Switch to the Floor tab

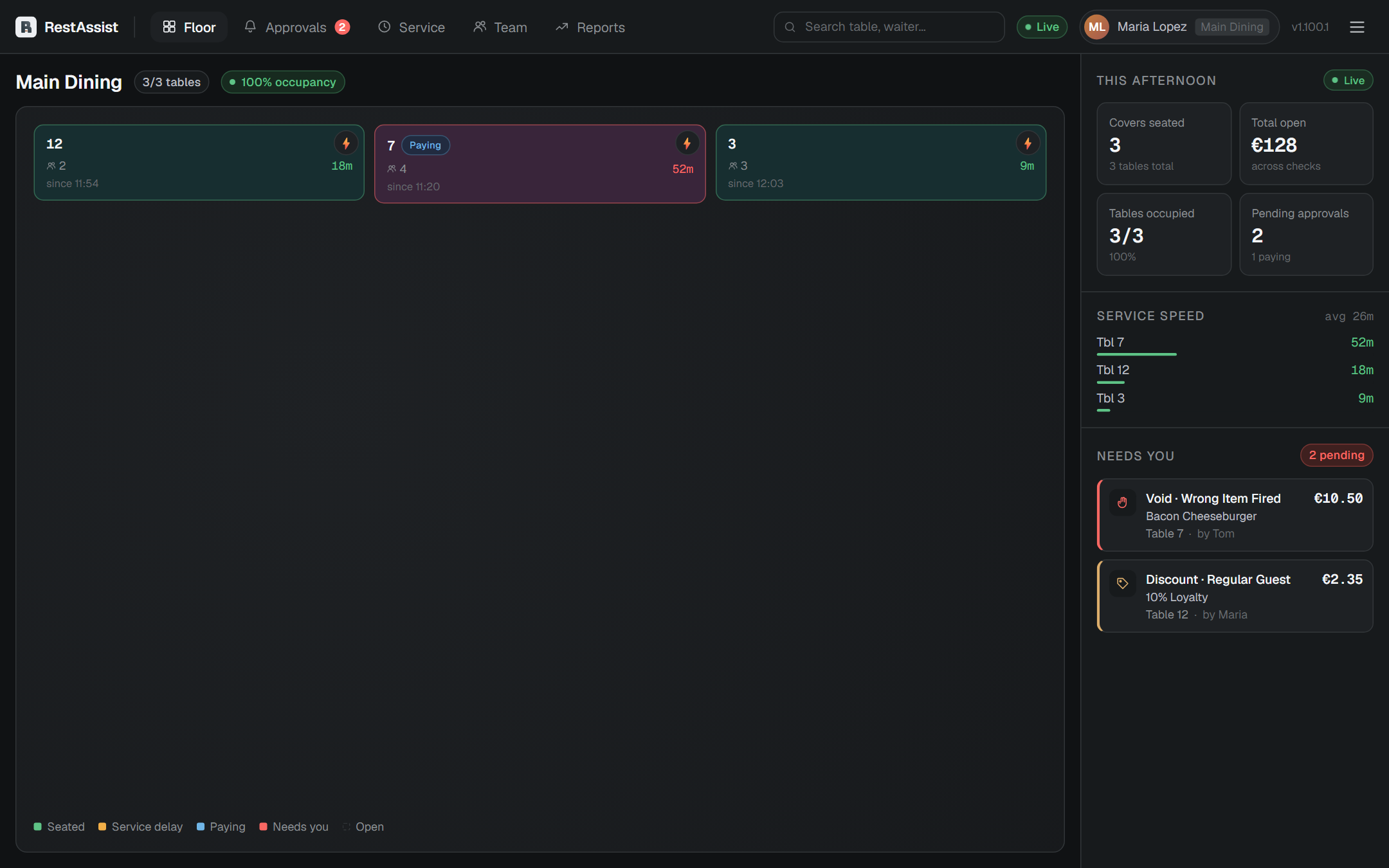189,27
